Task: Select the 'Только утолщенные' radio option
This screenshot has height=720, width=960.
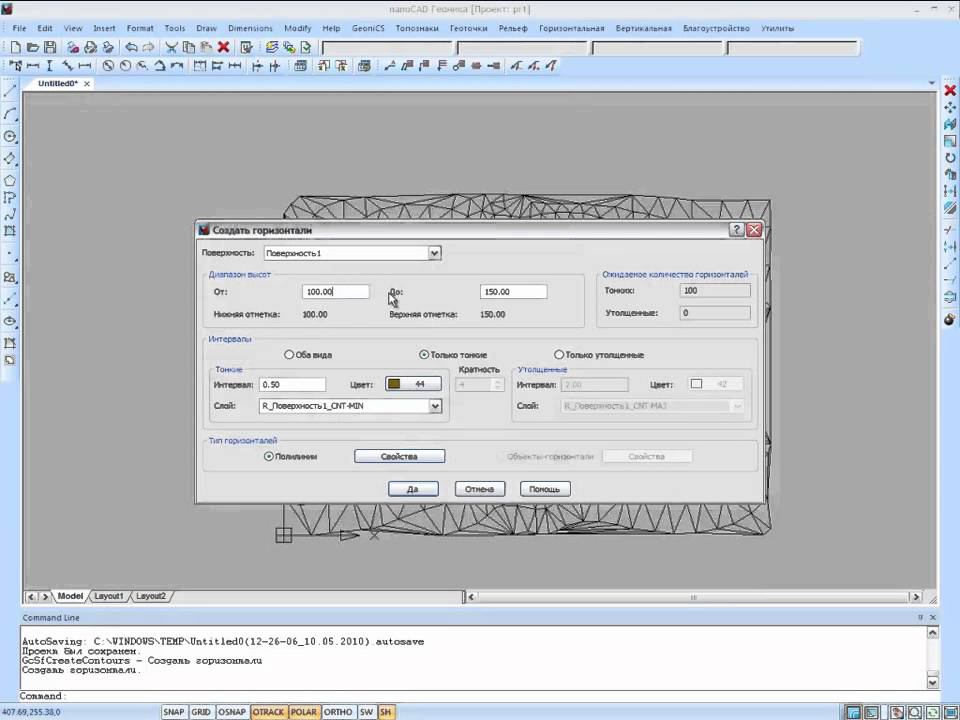Action: [x=558, y=354]
